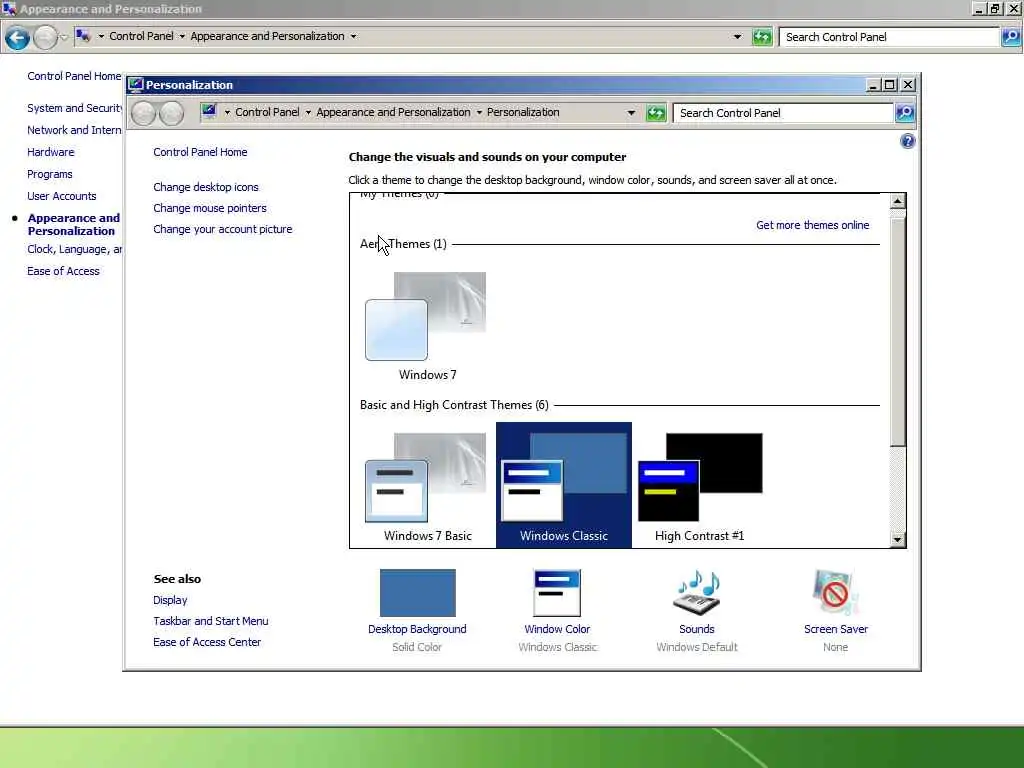Click Personalization title bar icon

(135, 84)
